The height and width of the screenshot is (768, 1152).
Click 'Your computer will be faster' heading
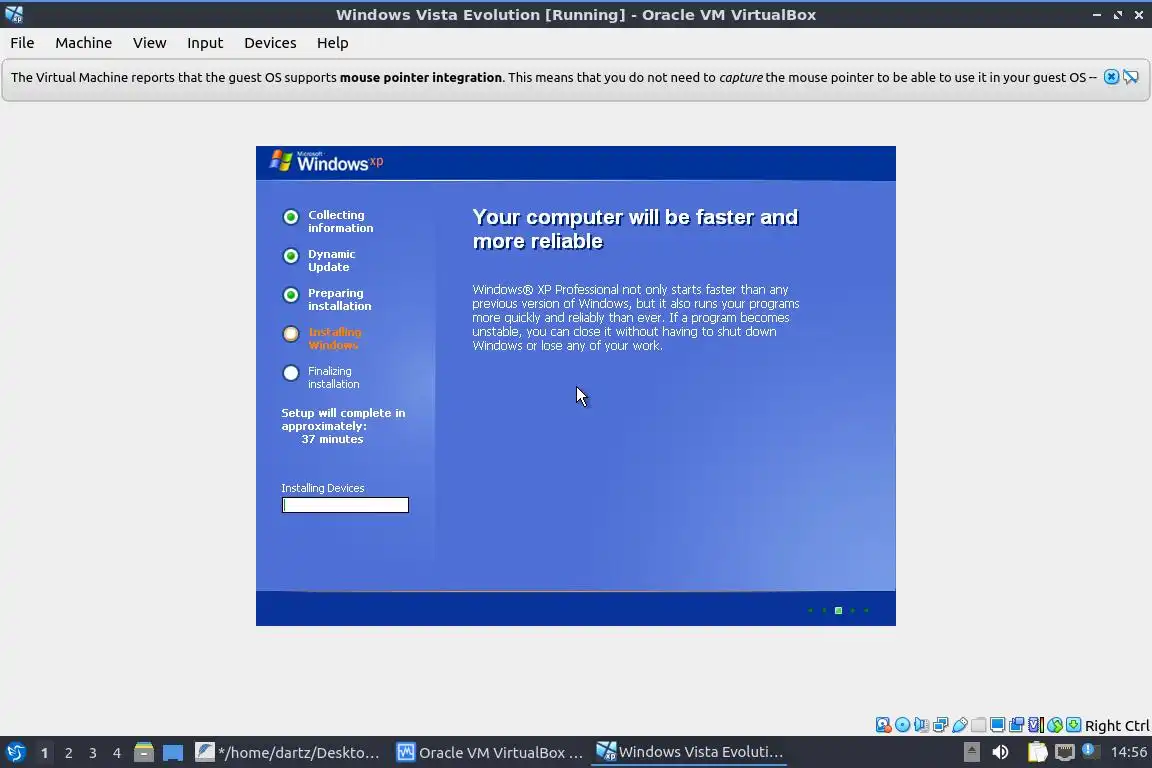(x=635, y=229)
